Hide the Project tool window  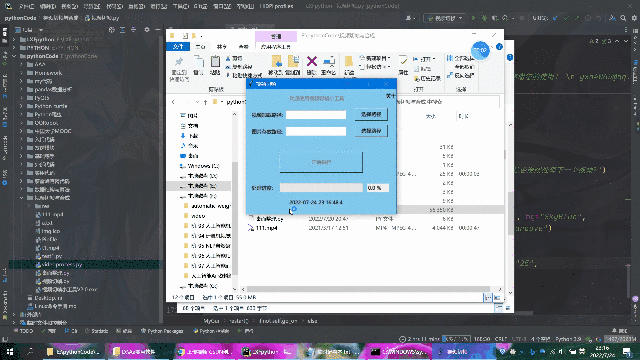(158, 30)
